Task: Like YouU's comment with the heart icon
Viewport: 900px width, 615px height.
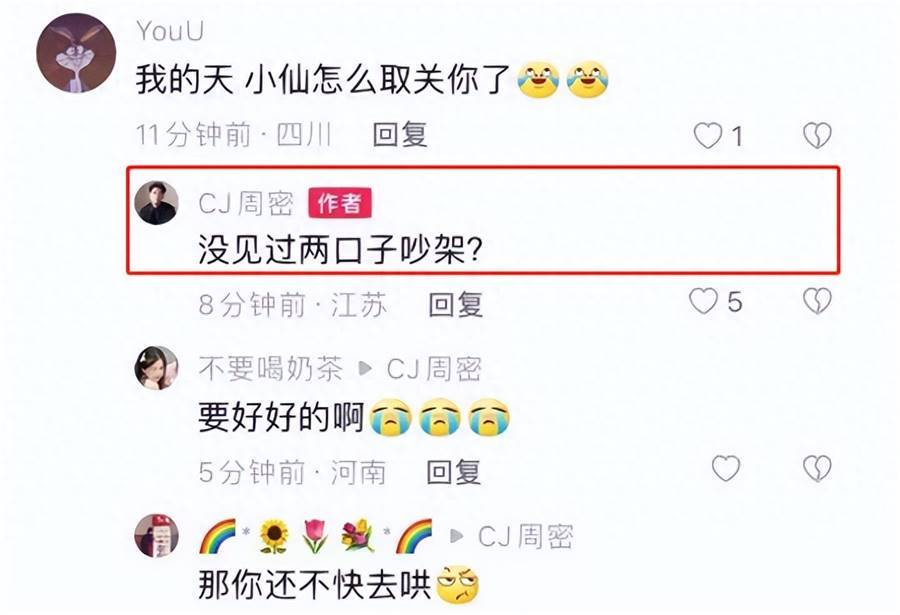Action: coord(708,136)
